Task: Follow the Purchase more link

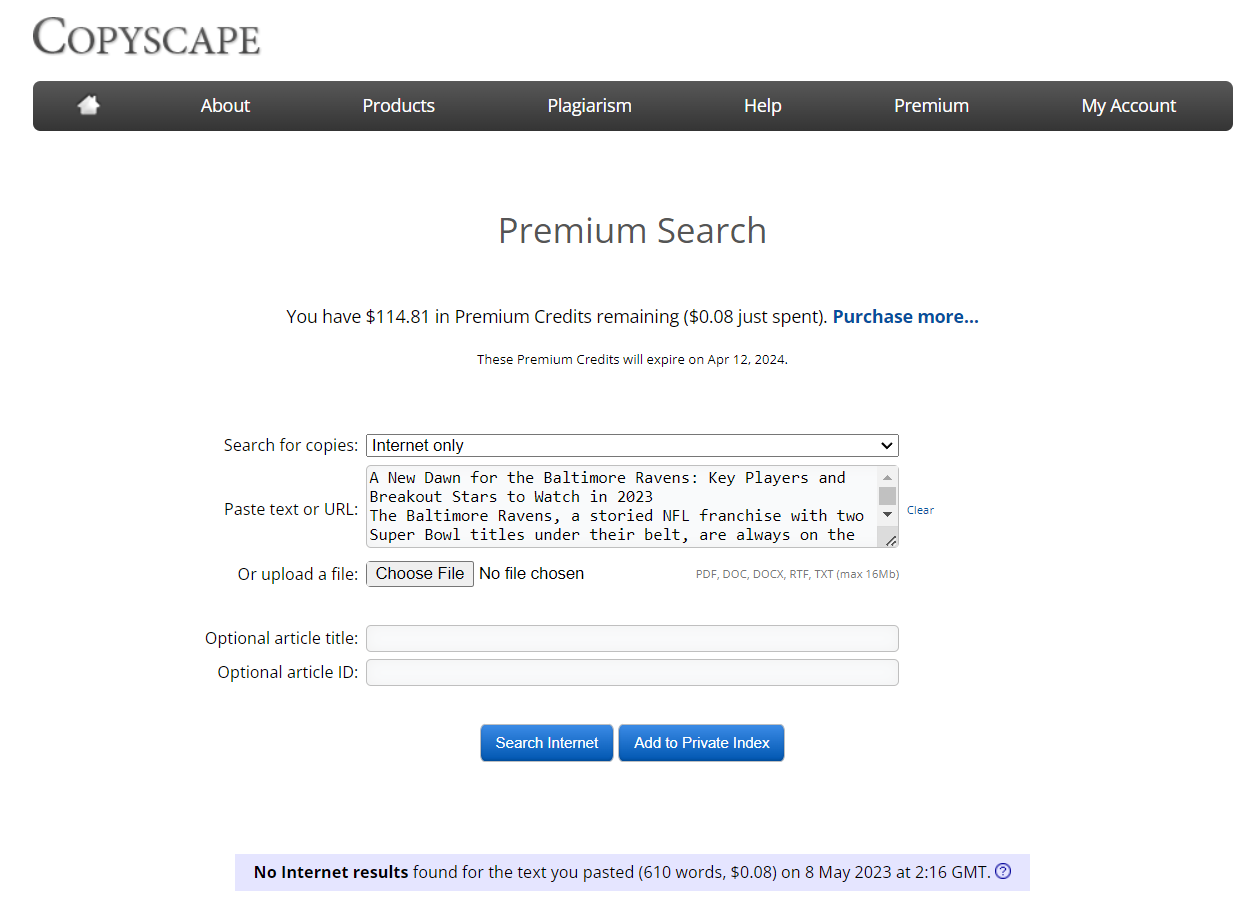Action: (905, 316)
